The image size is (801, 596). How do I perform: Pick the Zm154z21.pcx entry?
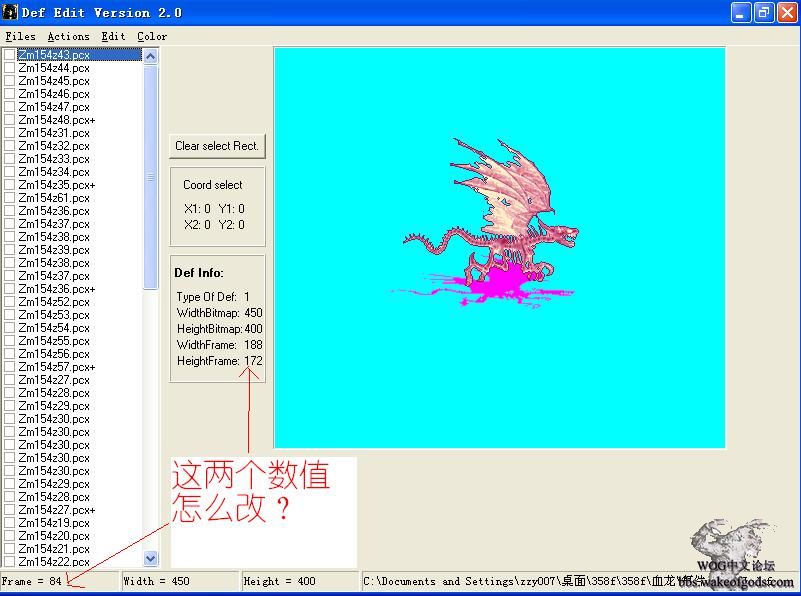pos(54,549)
